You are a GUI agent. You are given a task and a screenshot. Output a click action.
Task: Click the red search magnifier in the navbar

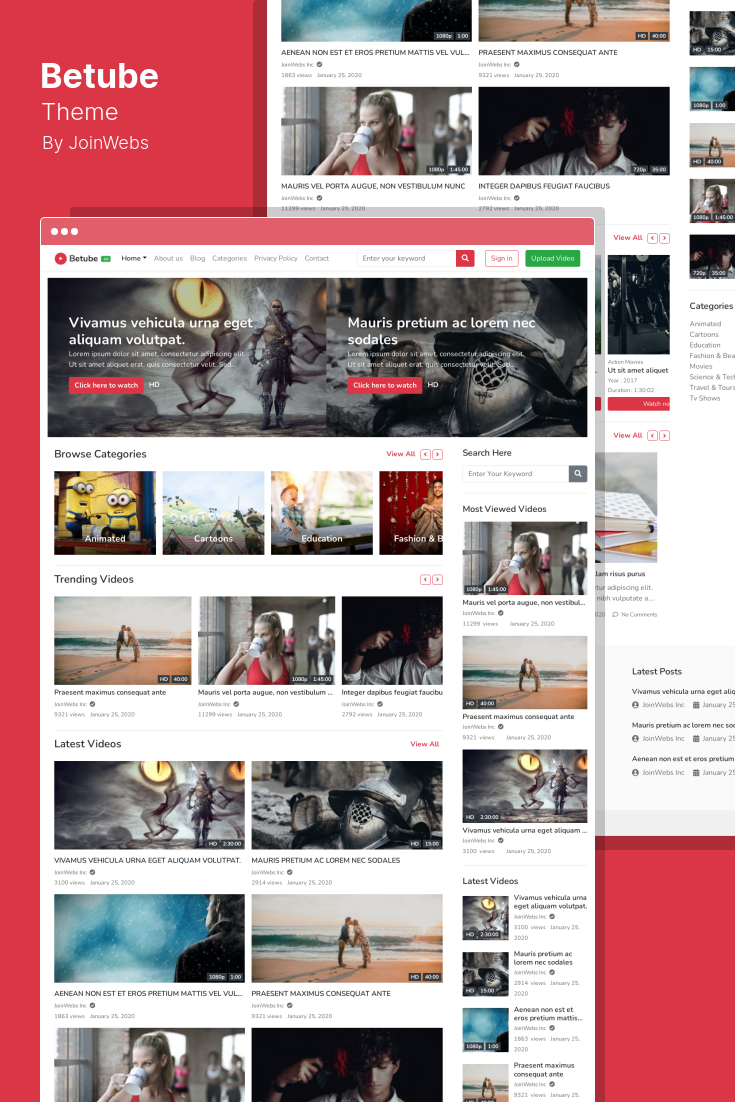click(x=465, y=259)
